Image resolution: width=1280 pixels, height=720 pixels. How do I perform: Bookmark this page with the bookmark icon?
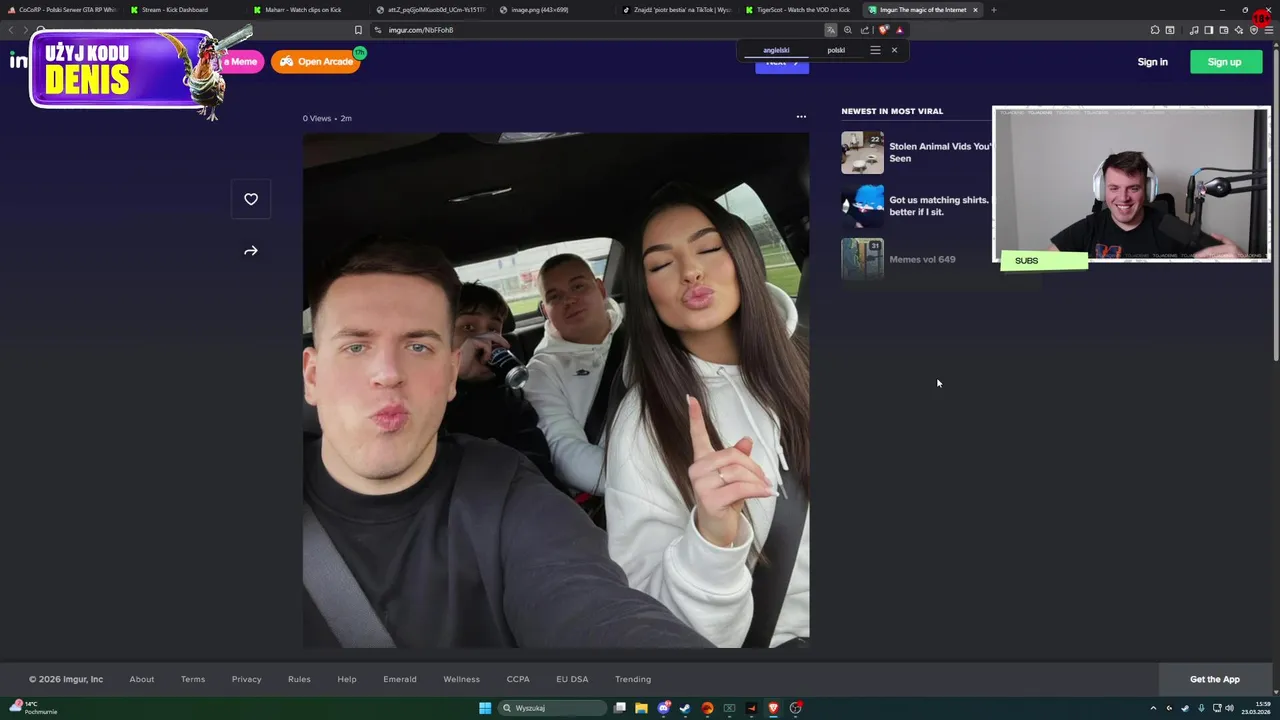coord(358,30)
